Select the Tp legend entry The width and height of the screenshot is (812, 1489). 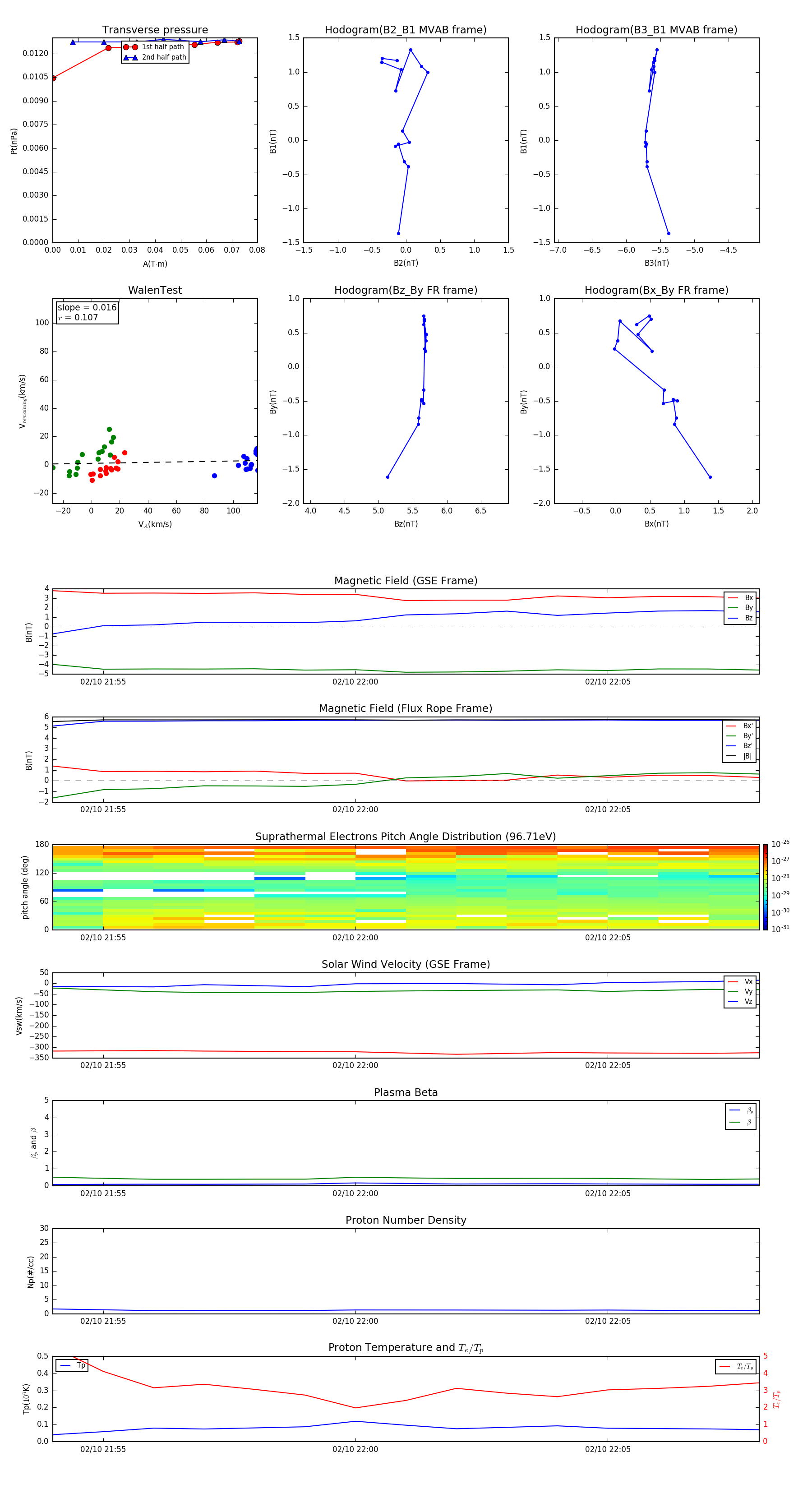pos(72,1365)
